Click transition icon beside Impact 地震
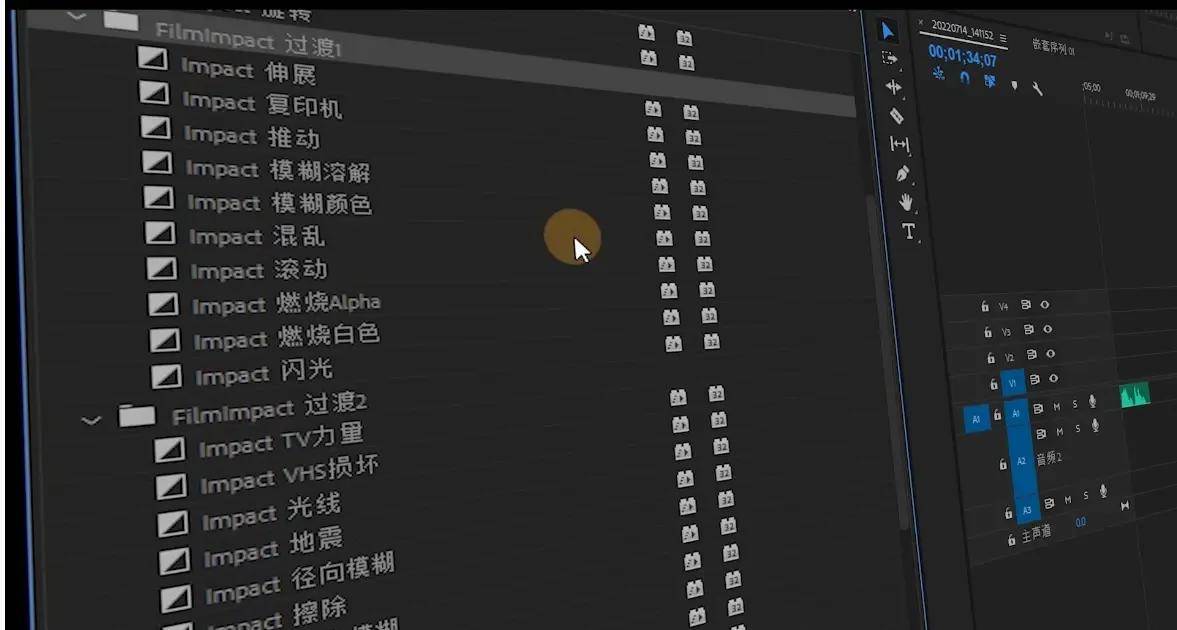Viewport: 1177px width, 630px height. point(174,561)
